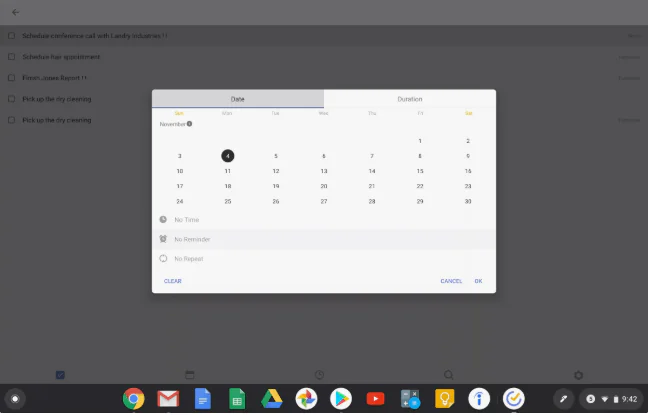Confirm the date with OK
This screenshot has height=415, width=648.
[478, 281]
